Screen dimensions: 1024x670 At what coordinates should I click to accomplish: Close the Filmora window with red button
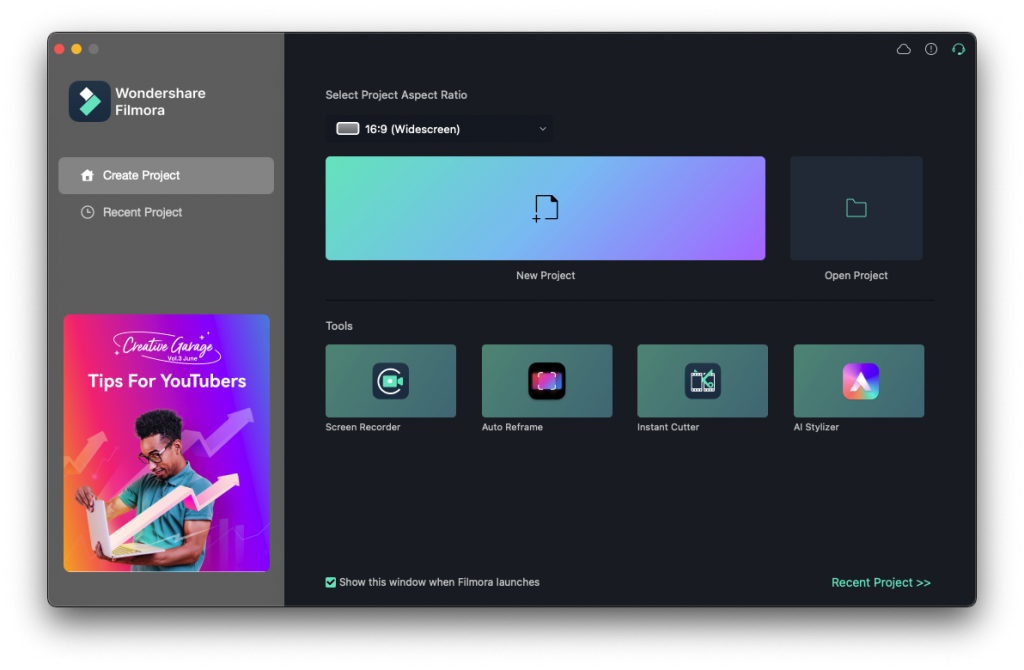click(x=59, y=49)
